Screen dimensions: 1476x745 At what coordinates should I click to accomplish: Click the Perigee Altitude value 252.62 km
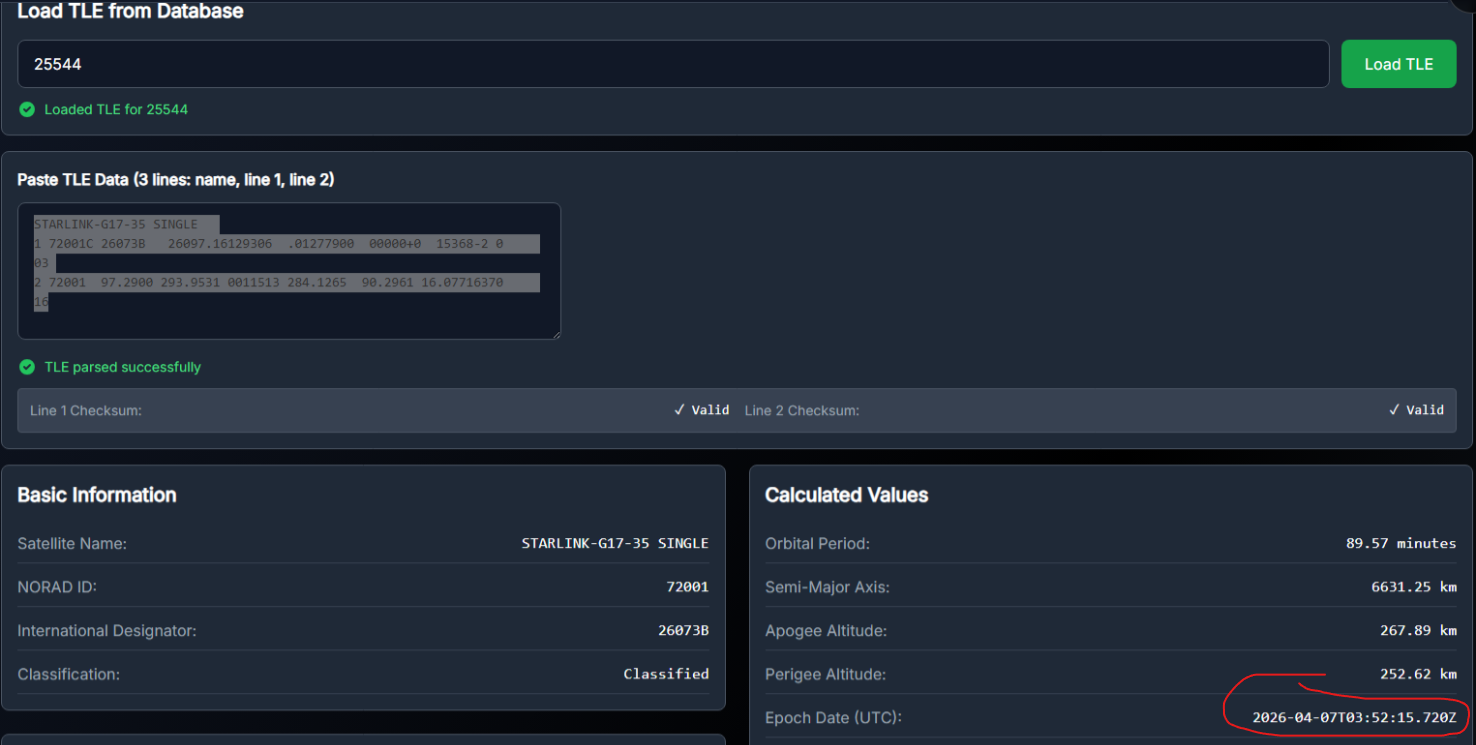(x=1417, y=674)
